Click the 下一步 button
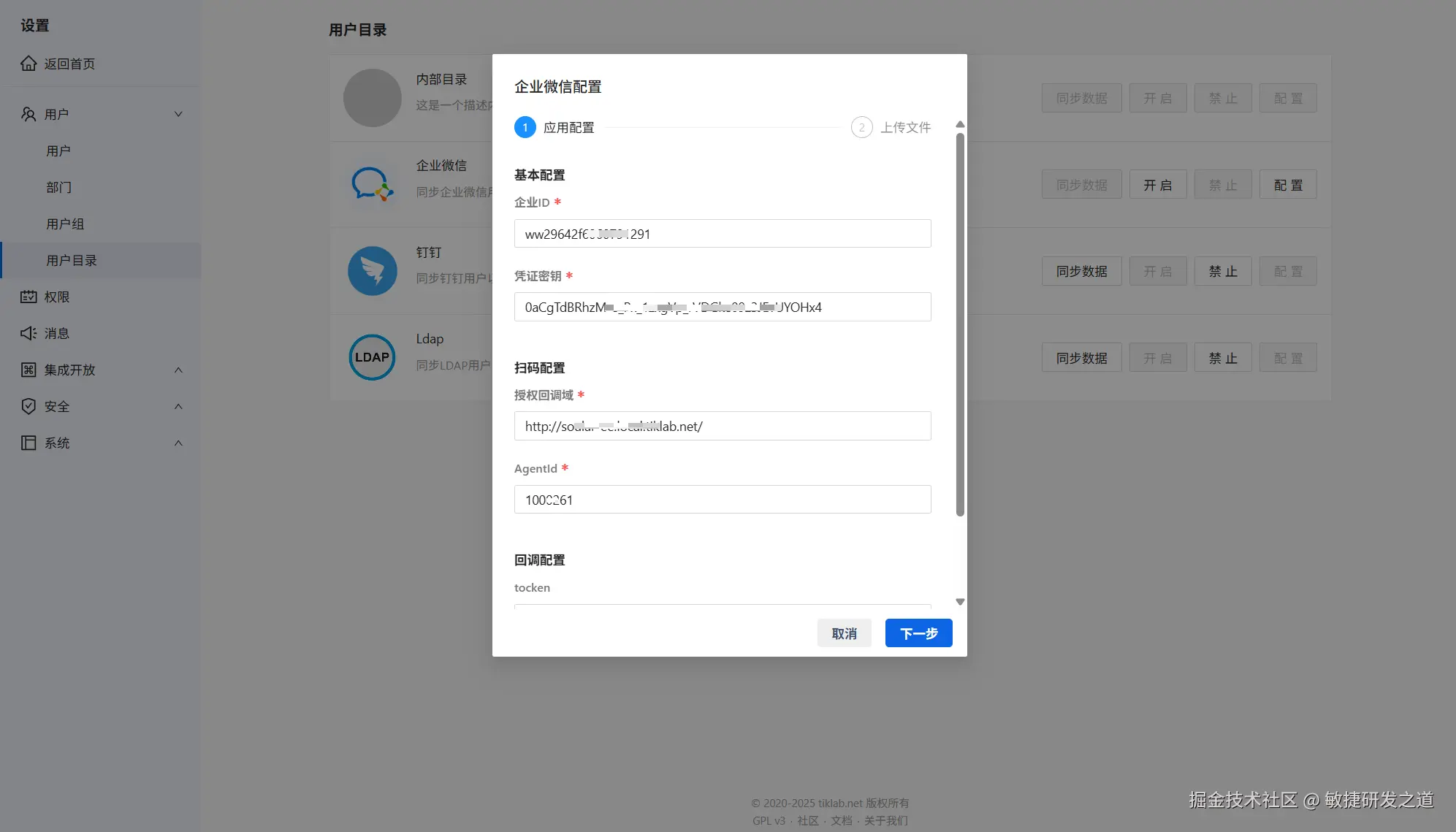The width and height of the screenshot is (1456, 832). (x=918, y=633)
